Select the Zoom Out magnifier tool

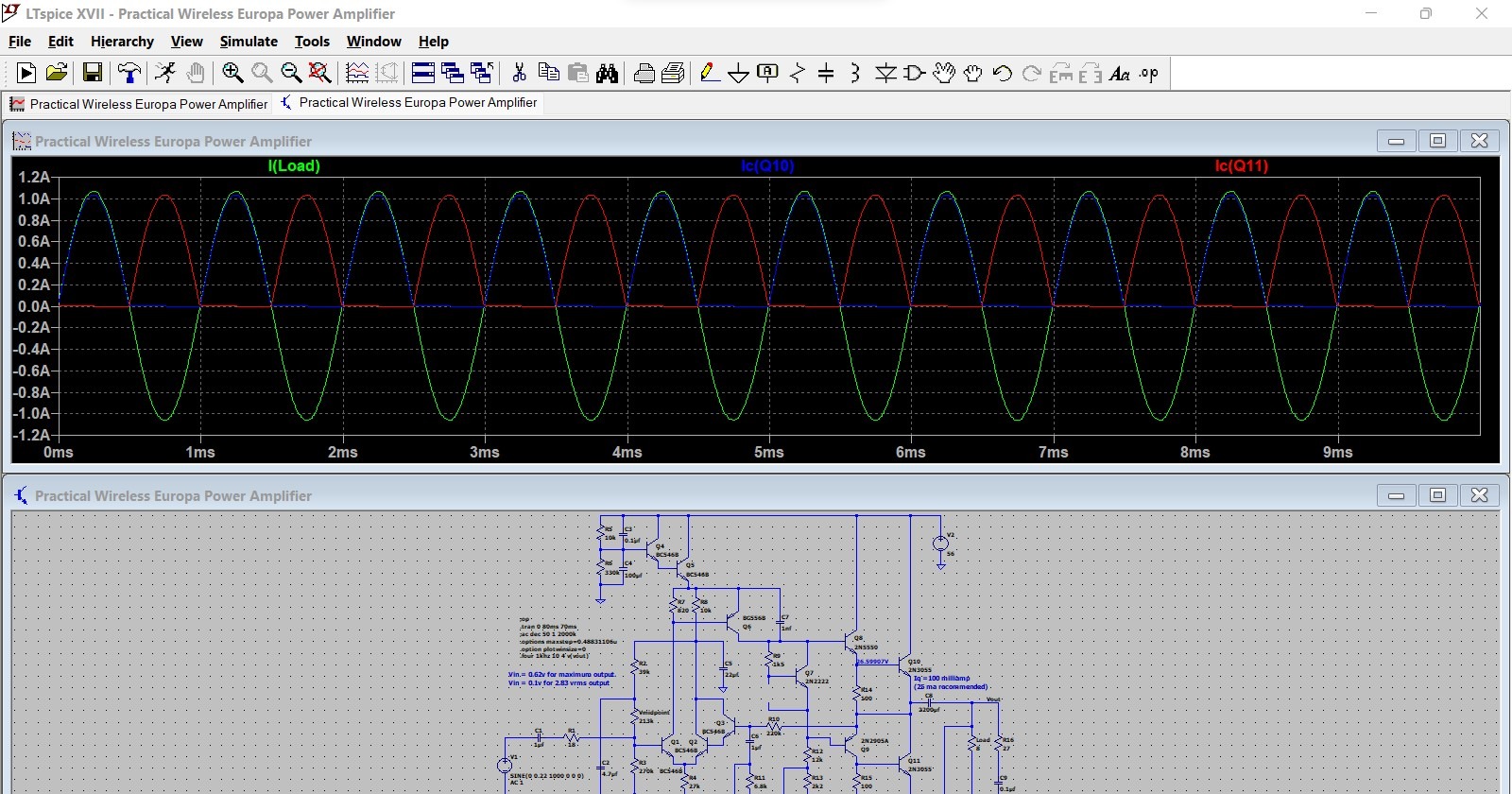[291, 73]
